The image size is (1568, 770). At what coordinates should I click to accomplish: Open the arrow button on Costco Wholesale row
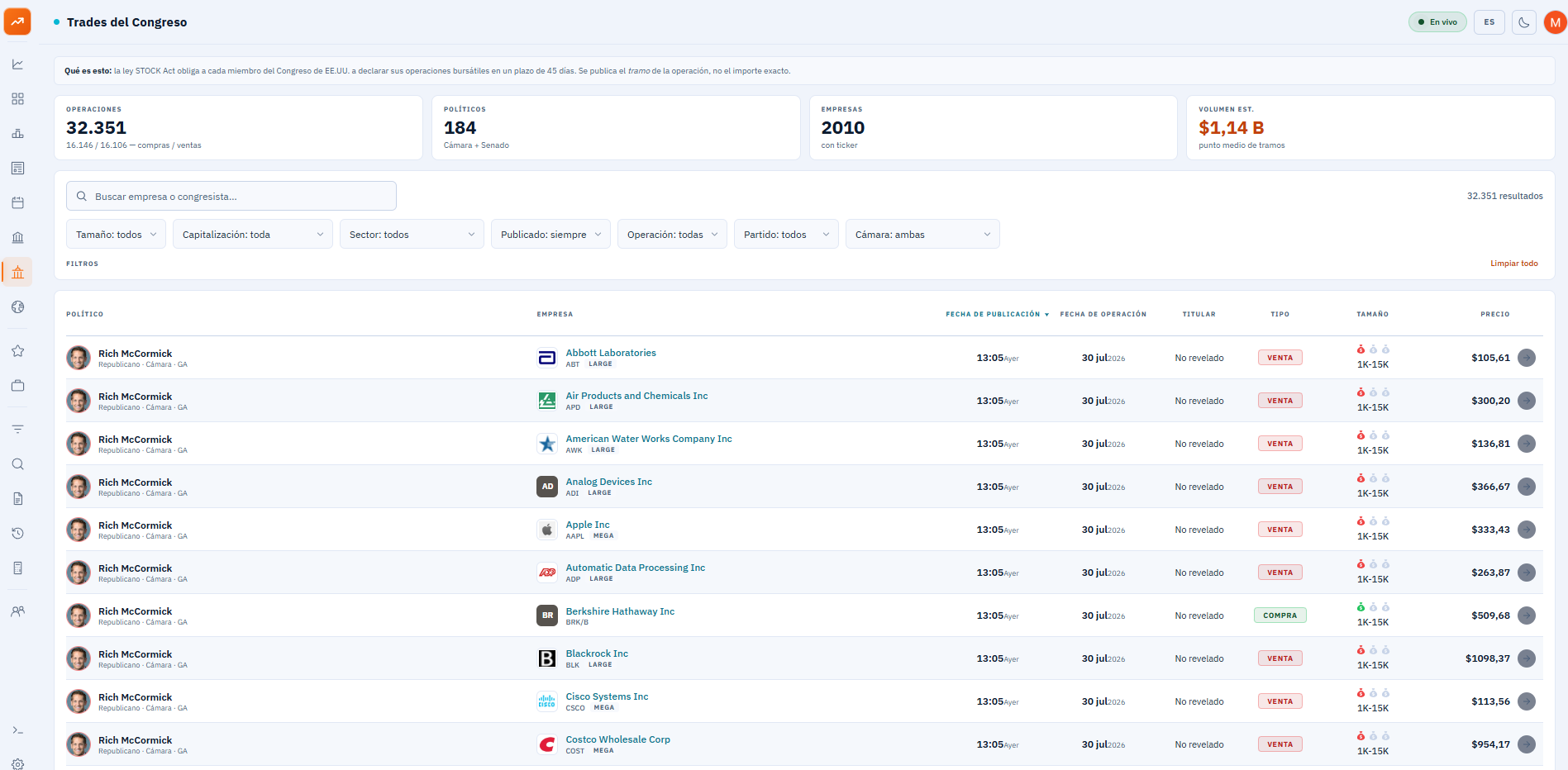point(1527,744)
